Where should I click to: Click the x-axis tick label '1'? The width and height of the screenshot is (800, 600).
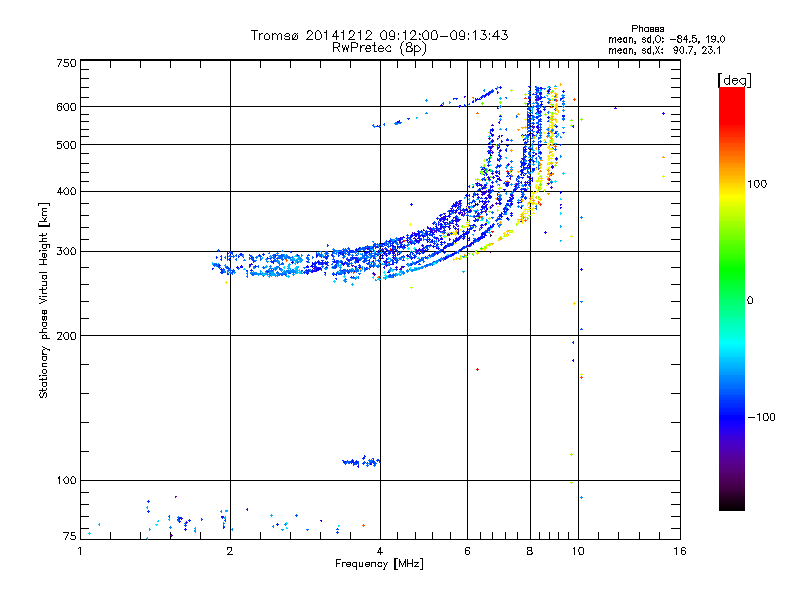click(80, 551)
